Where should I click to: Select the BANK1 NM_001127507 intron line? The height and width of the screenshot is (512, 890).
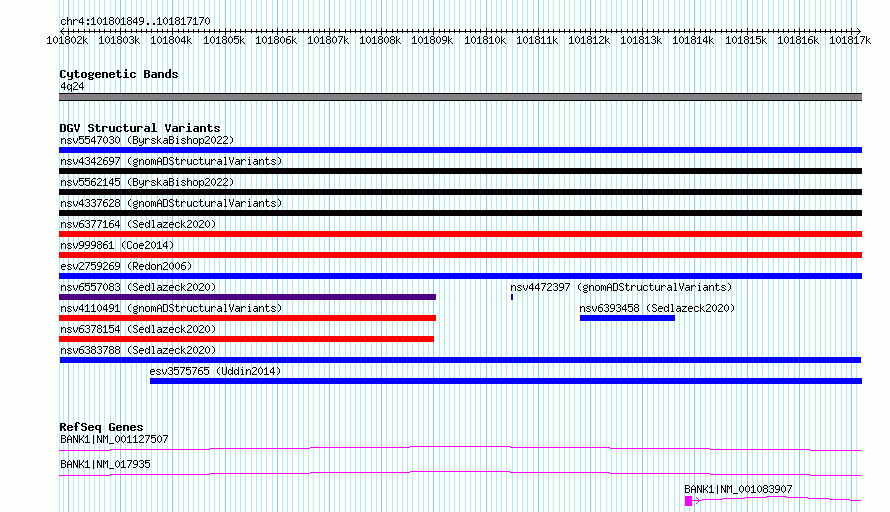click(460, 448)
